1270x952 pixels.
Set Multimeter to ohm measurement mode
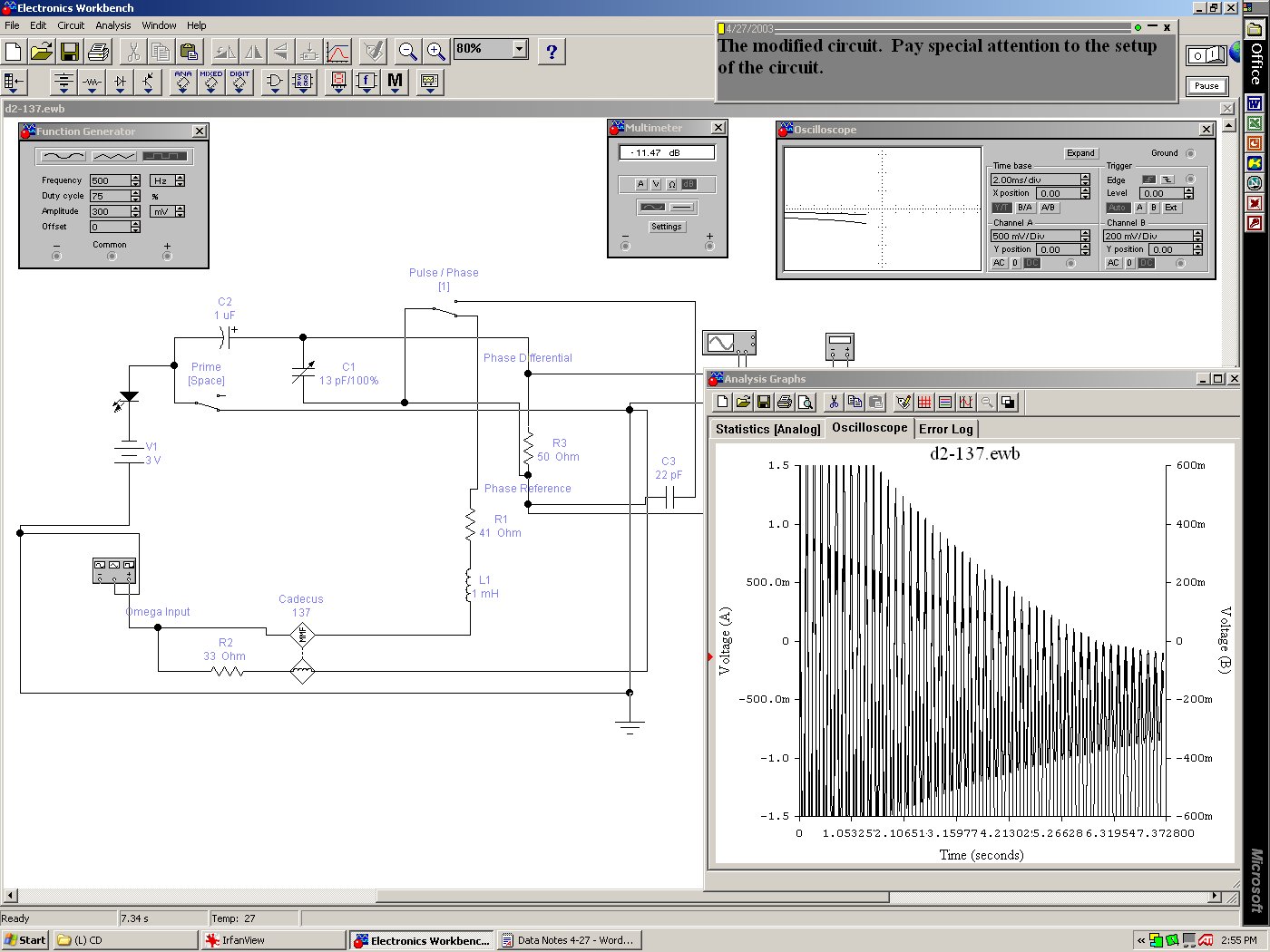[671, 184]
